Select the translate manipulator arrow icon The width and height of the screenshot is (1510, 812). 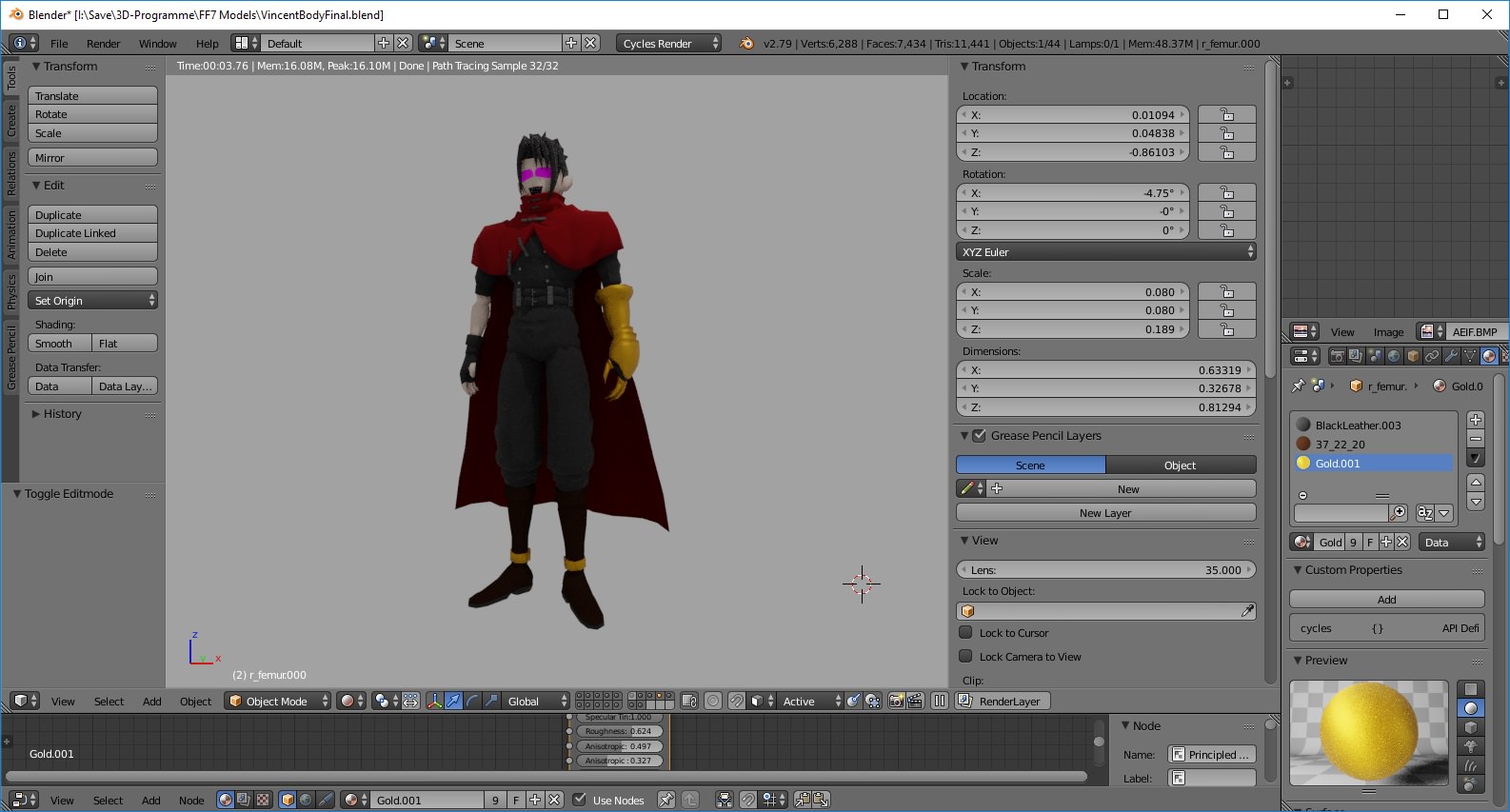point(454,701)
